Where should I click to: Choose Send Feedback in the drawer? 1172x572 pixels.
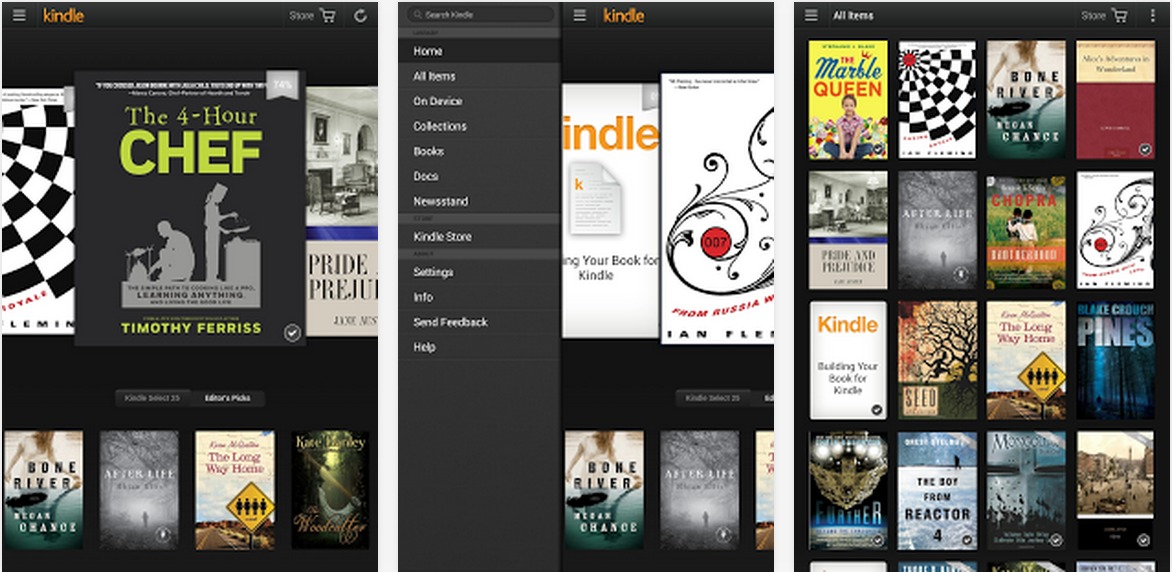[x=479, y=322]
